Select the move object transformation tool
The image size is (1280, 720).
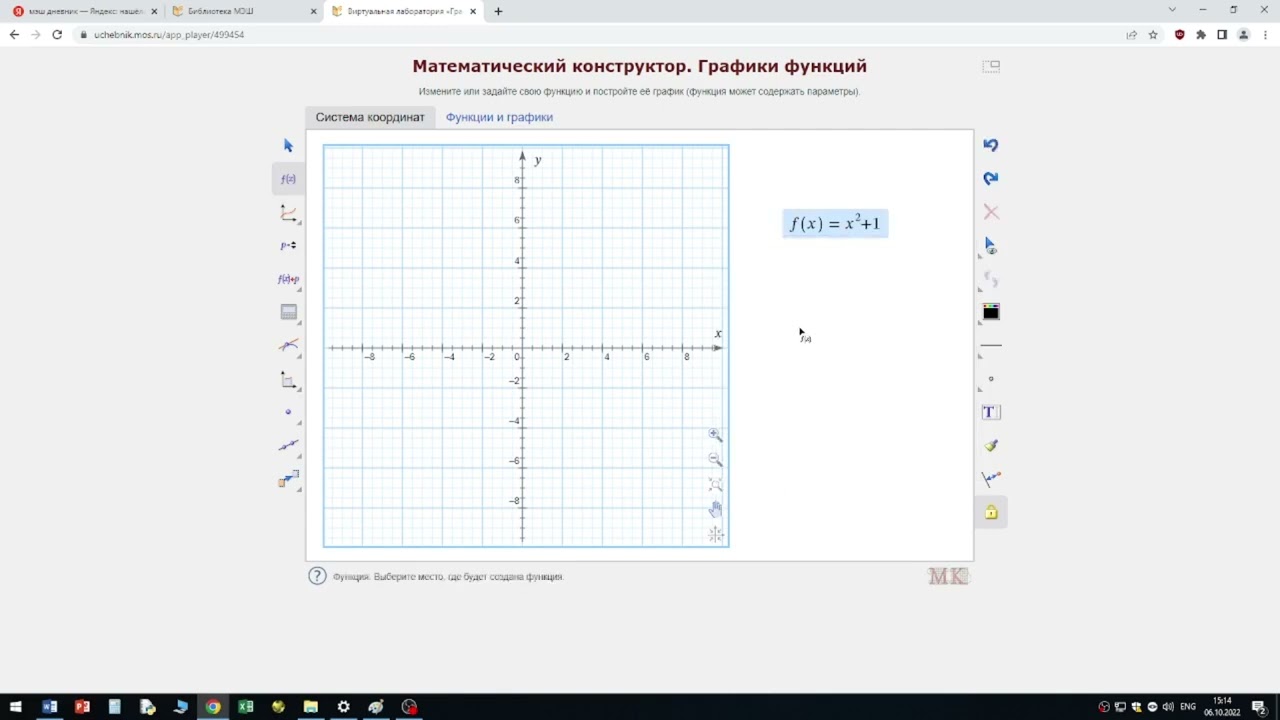pyautogui.click(x=289, y=479)
